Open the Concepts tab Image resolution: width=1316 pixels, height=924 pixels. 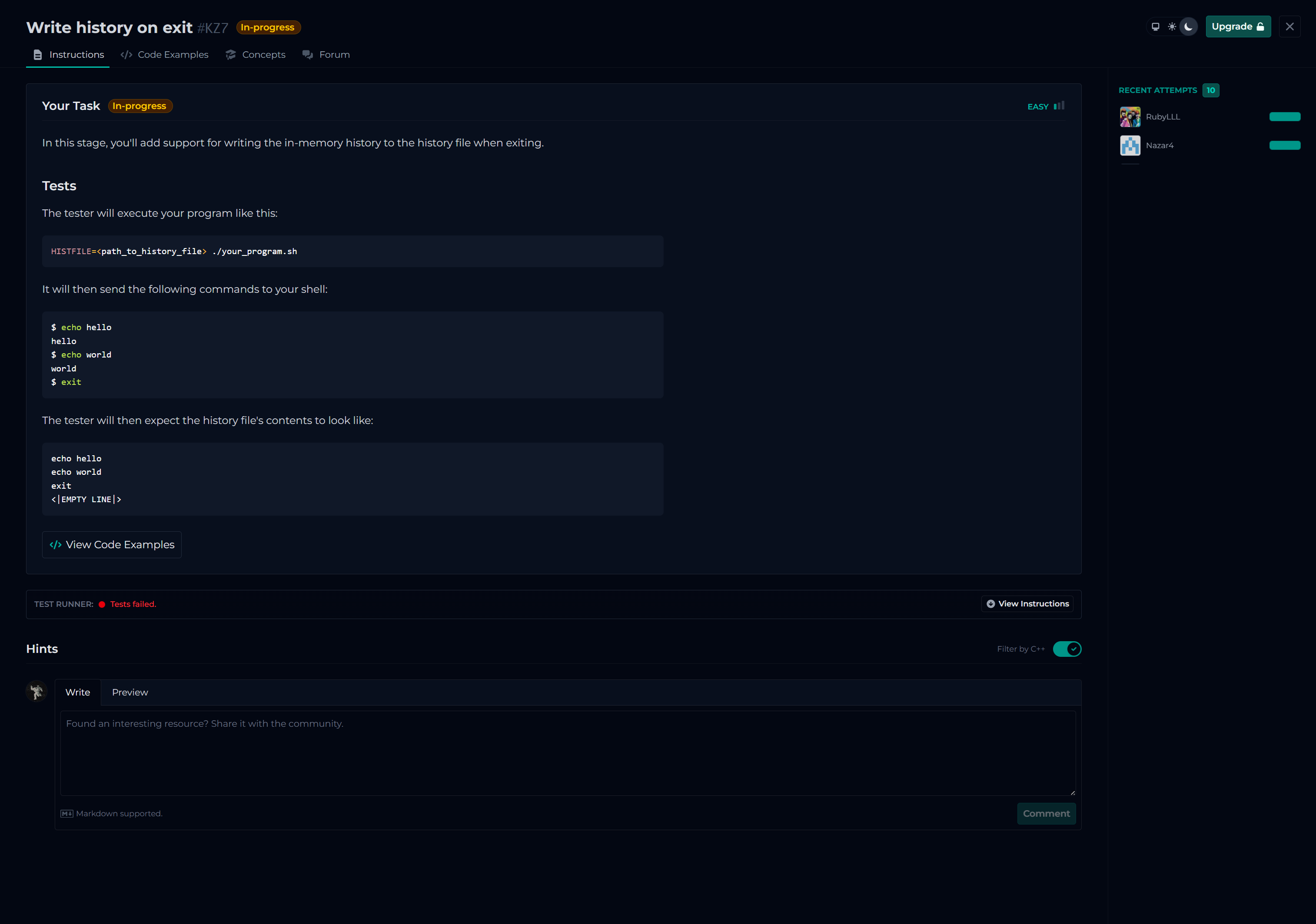point(256,54)
